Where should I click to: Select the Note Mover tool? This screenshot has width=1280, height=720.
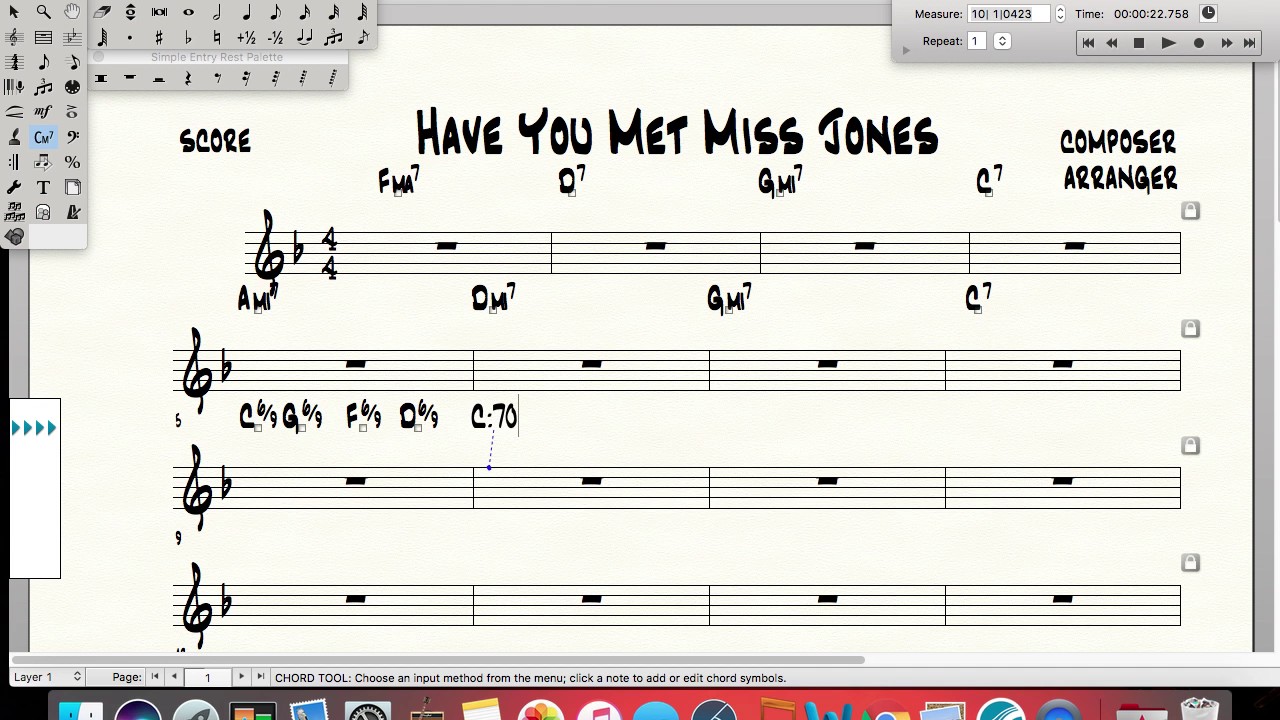[43, 162]
